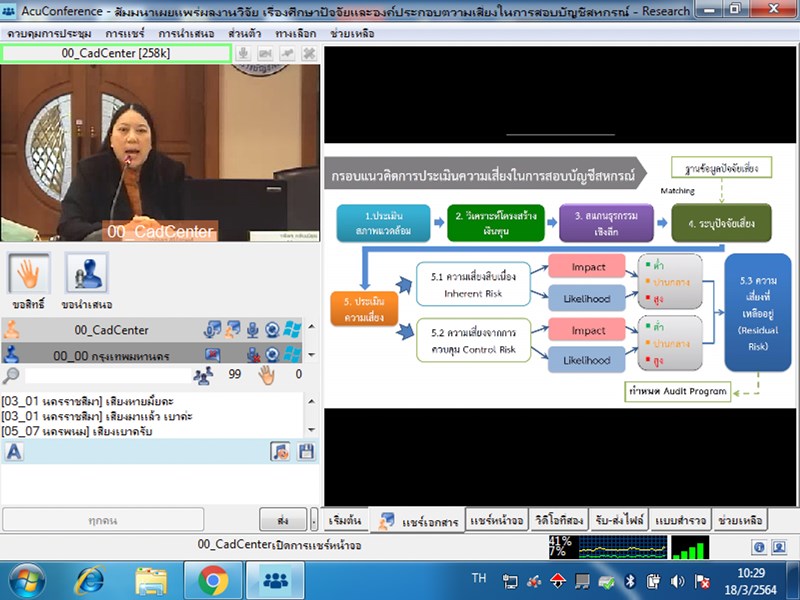
Task: Click the chat log down arrow
Action: 312,430
